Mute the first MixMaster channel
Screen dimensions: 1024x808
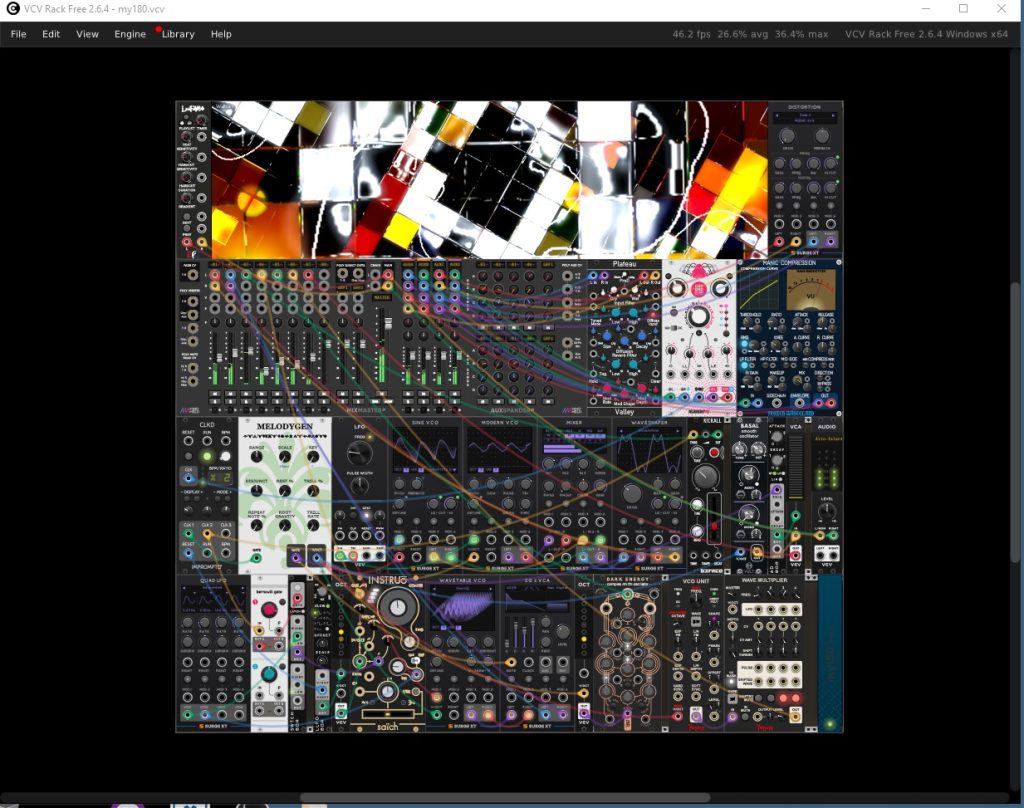(x=214, y=395)
